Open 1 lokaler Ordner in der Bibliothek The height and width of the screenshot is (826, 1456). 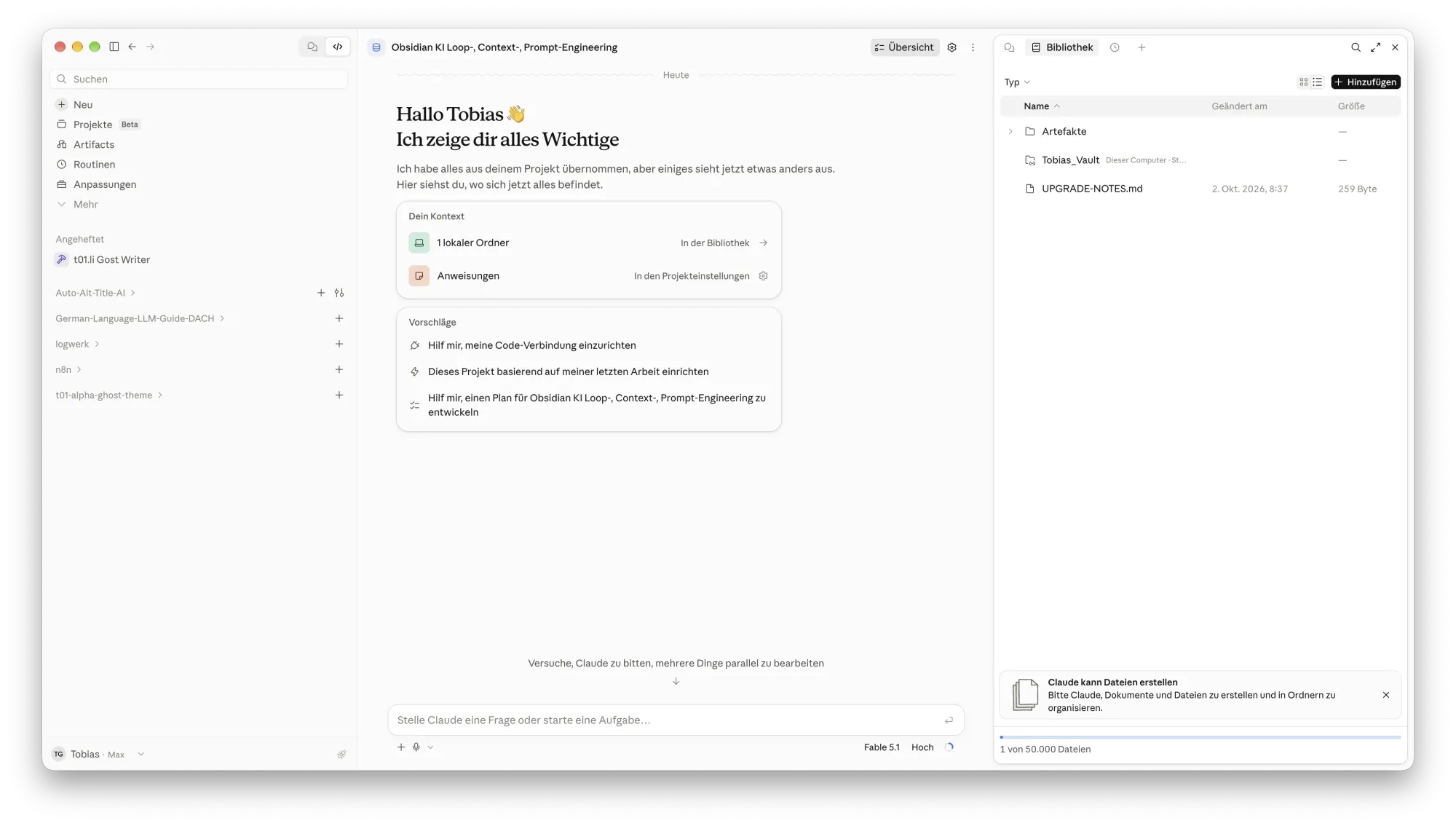tap(588, 243)
